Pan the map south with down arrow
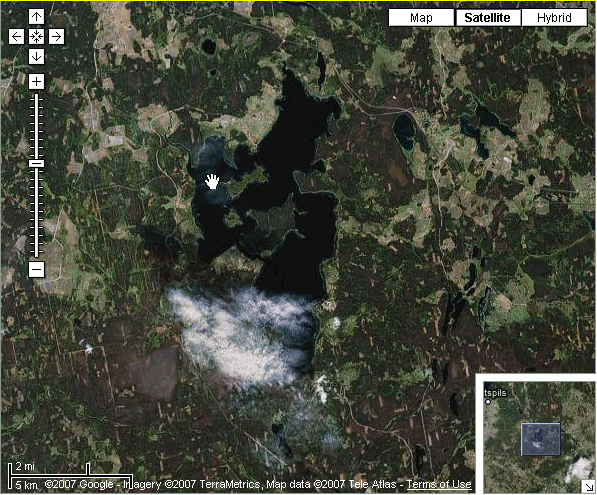This screenshot has width=597, height=495. point(36,56)
